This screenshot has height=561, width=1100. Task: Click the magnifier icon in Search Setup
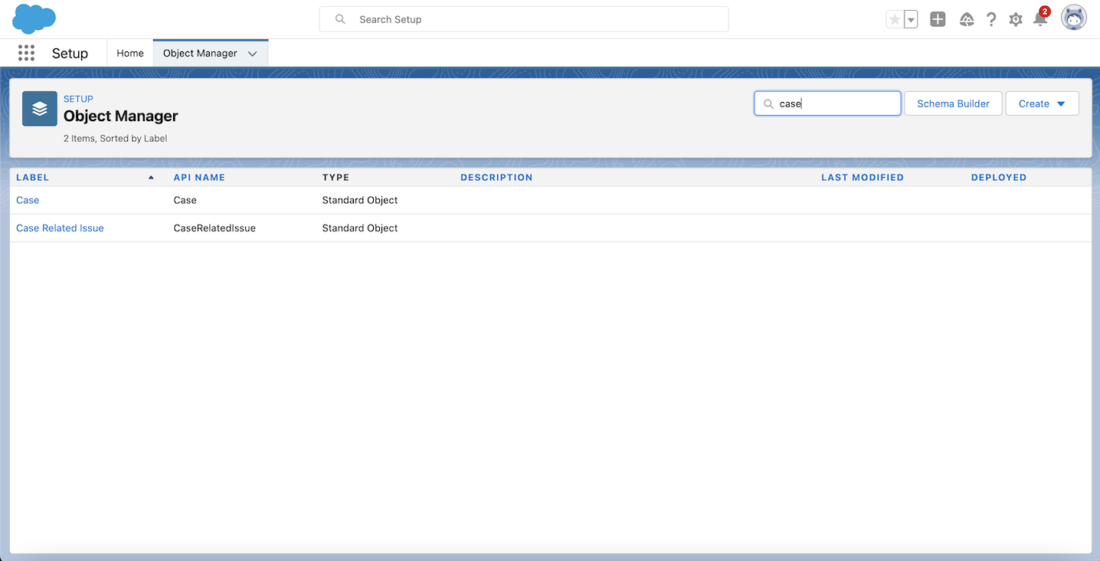point(340,20)
